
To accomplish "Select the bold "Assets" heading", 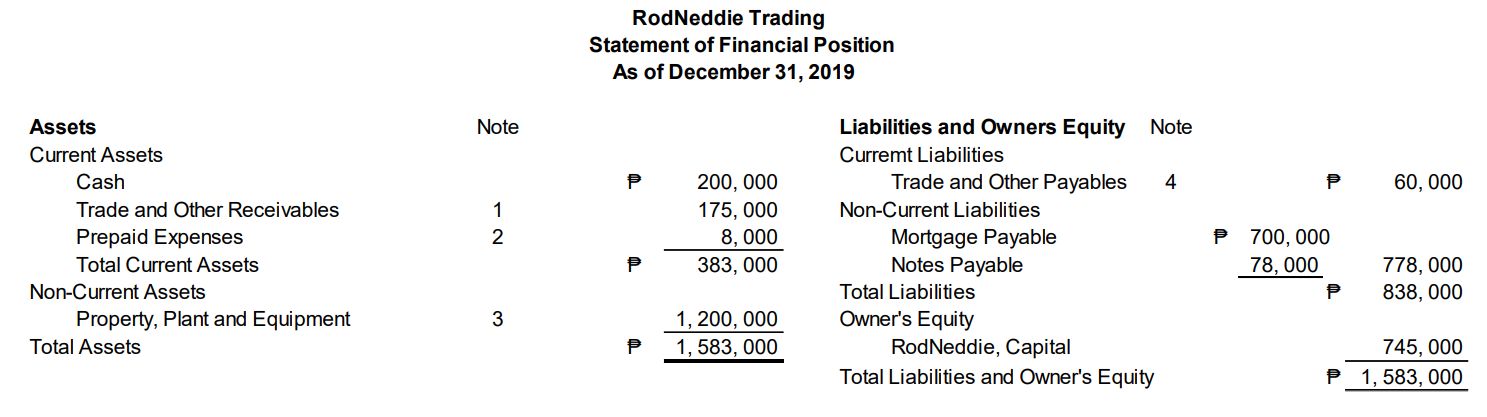I will [x=63, y=127].
